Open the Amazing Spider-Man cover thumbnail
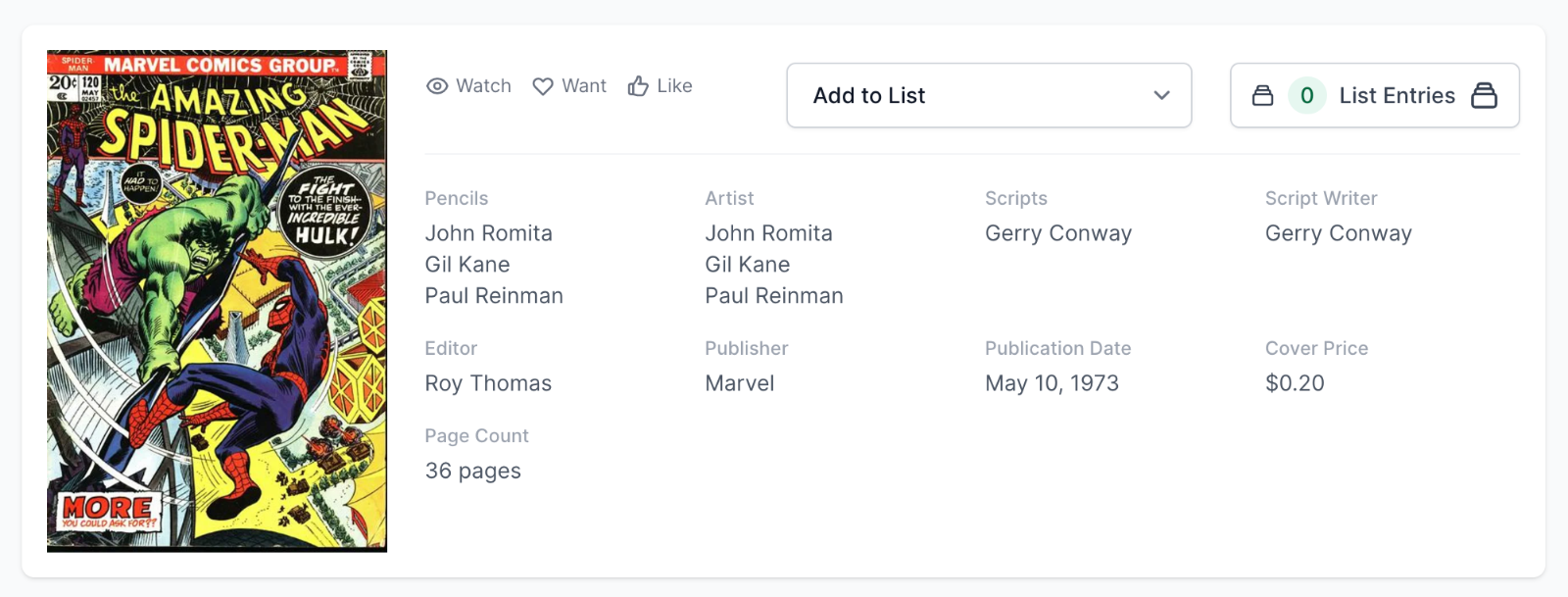The height and width of the screenshot is (597, 1568). click(x=217, y=301)
